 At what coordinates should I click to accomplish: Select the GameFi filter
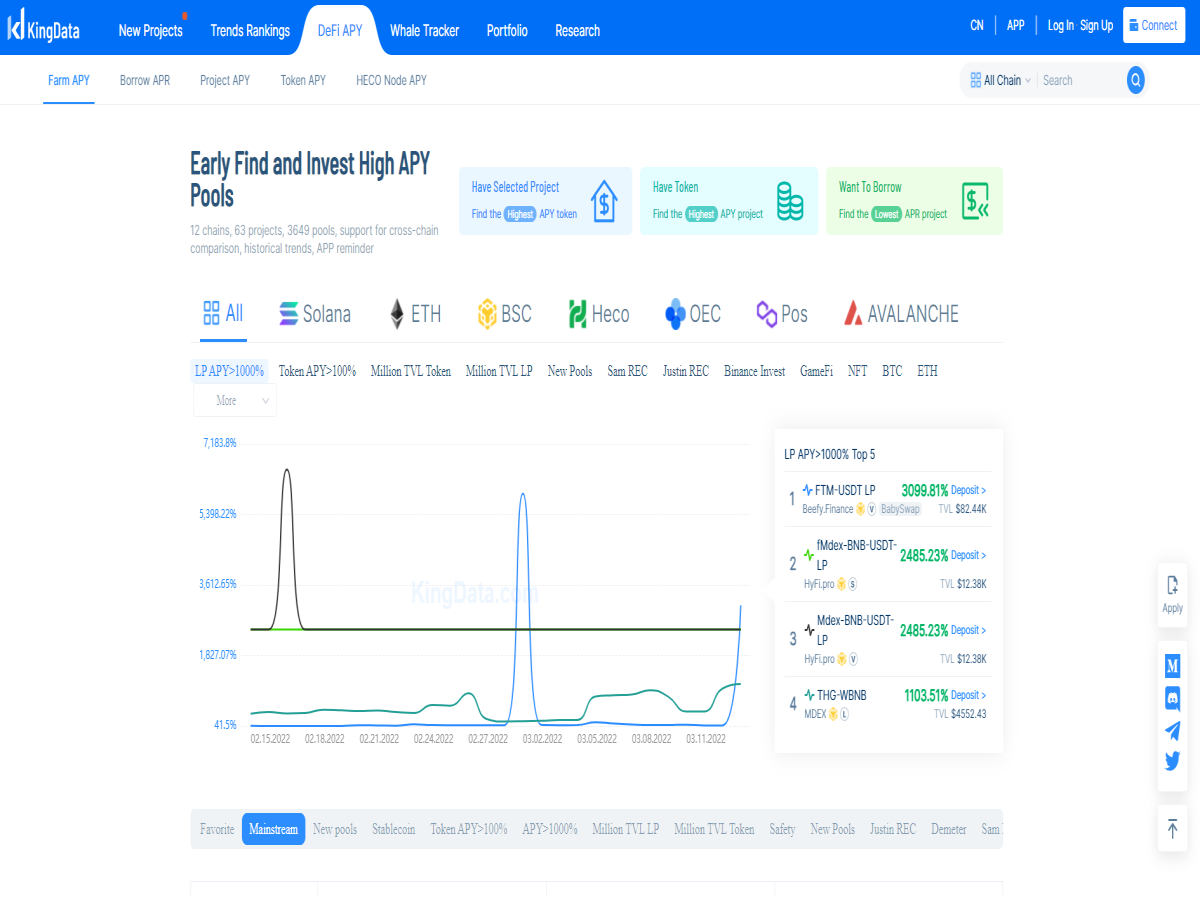[x=816, y=371]
